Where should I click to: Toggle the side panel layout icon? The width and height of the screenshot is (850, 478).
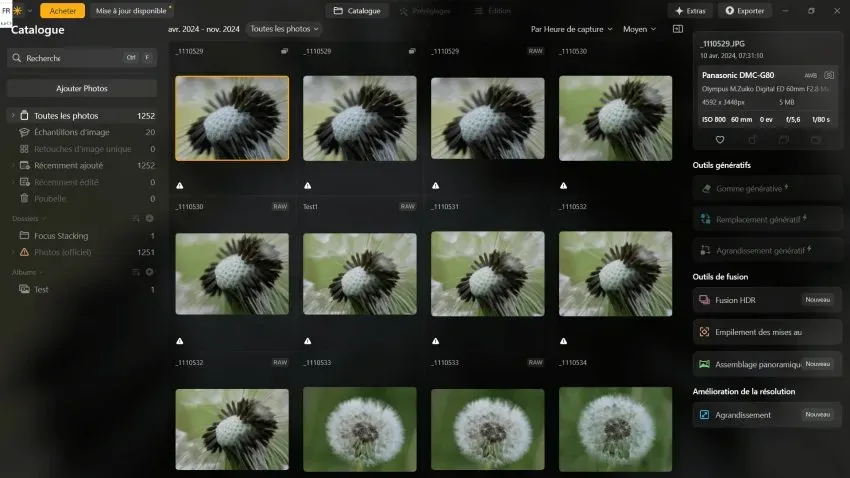678,29
